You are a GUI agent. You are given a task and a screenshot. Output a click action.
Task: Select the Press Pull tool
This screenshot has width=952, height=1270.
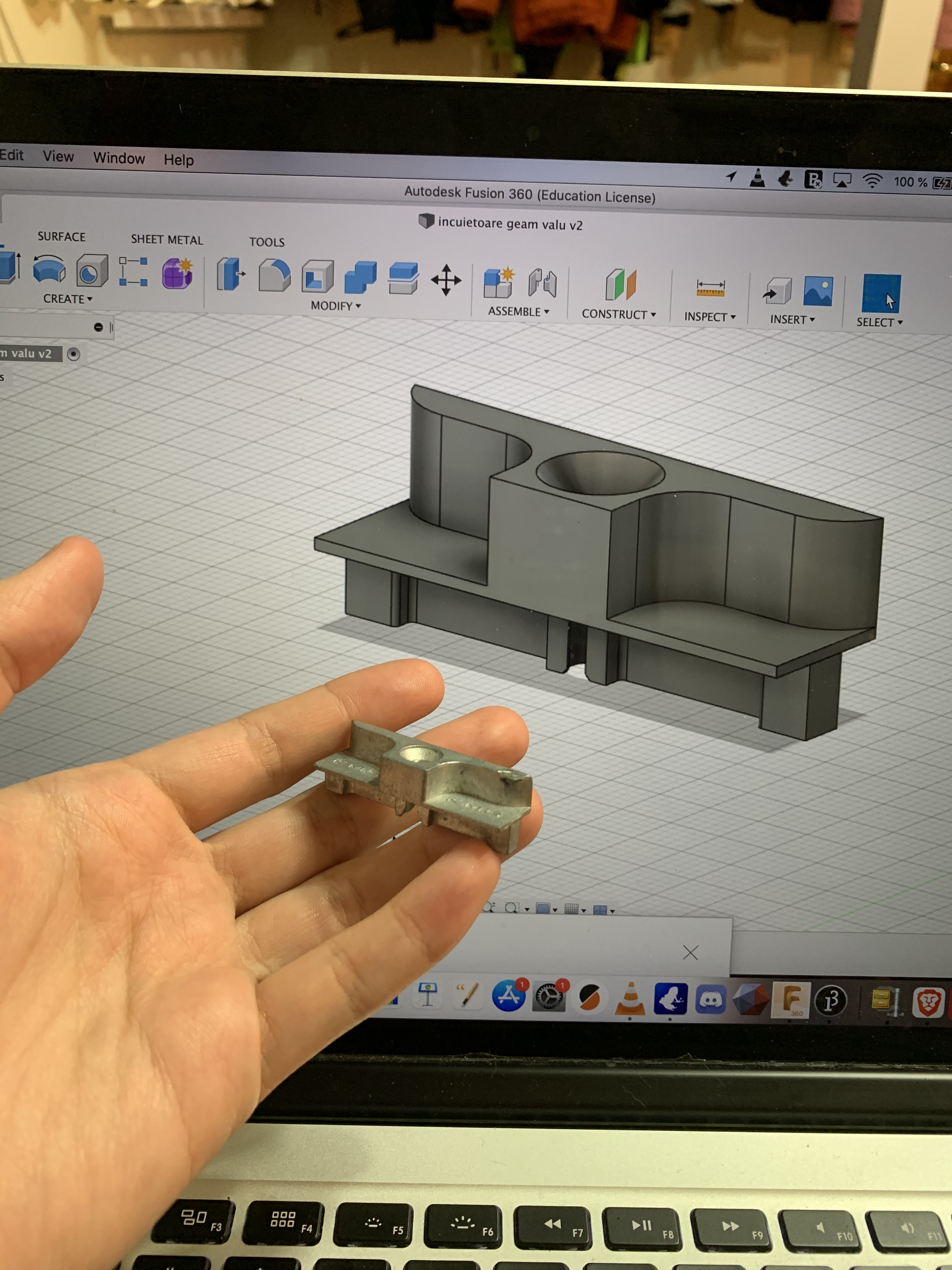pos(231,274)
